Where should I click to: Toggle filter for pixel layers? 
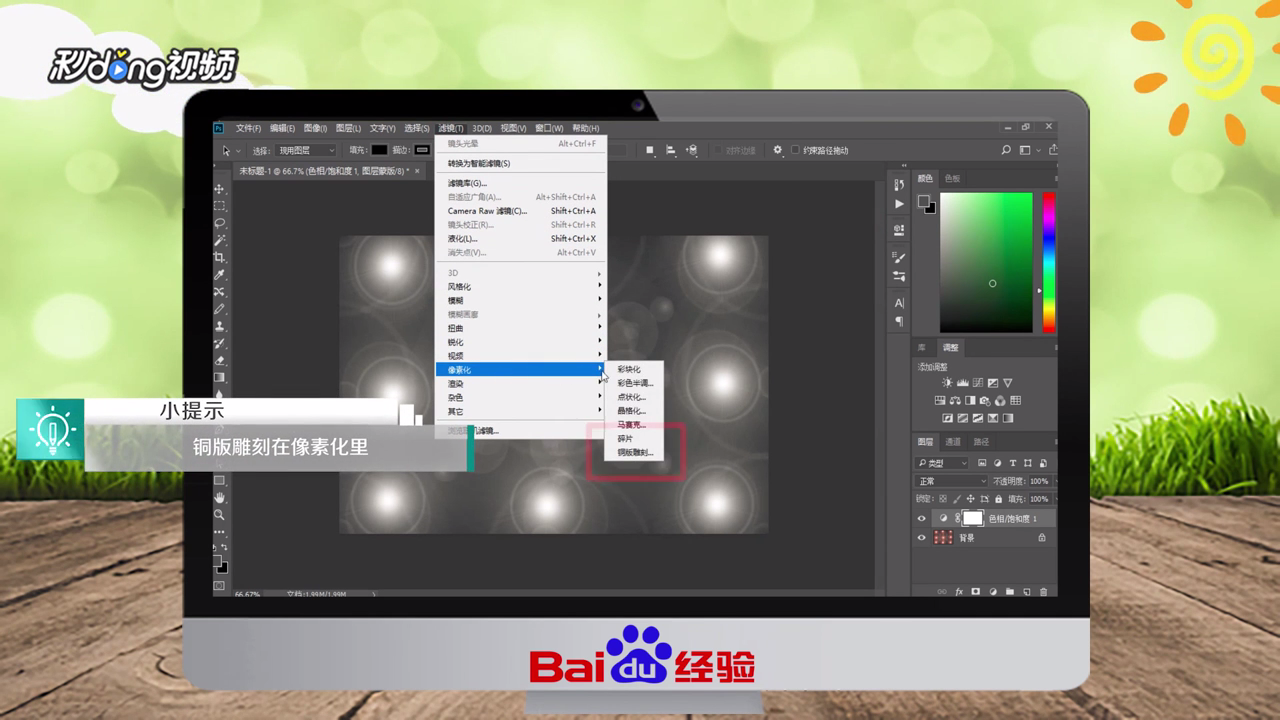tap(983, 463)
